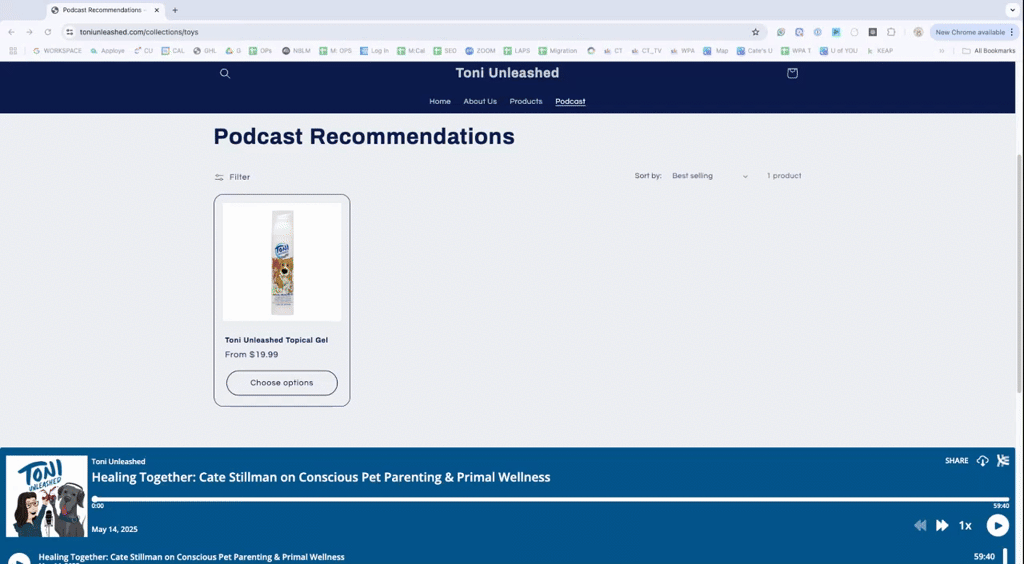Open the site search magnifier icon

tap(225, 74)
